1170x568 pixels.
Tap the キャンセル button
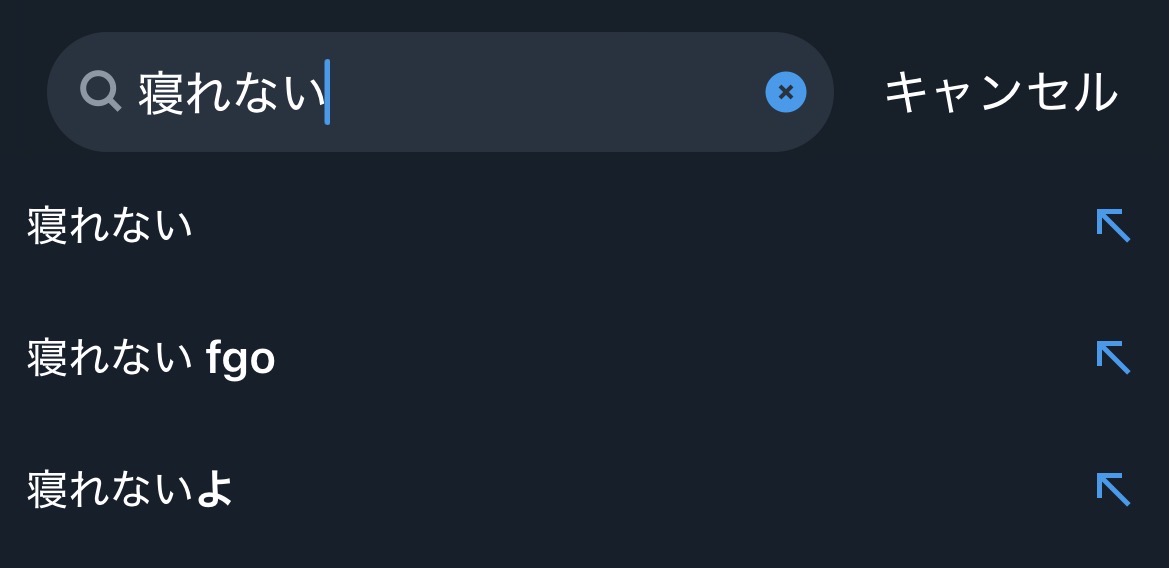(x=1000, y=92)
